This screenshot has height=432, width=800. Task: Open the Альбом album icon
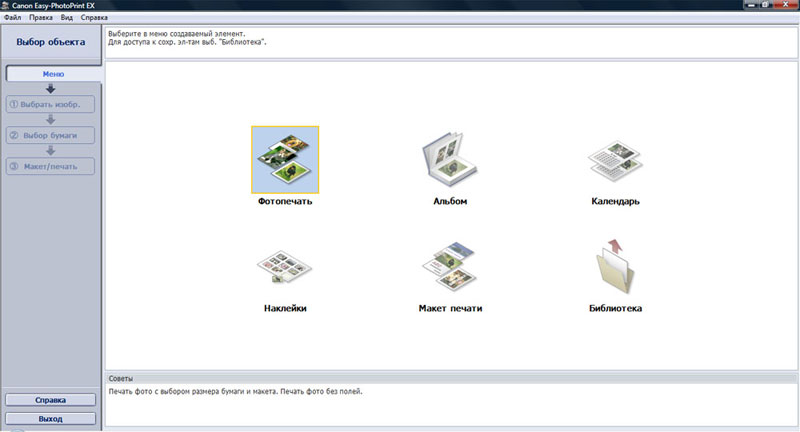click(449, 160)
